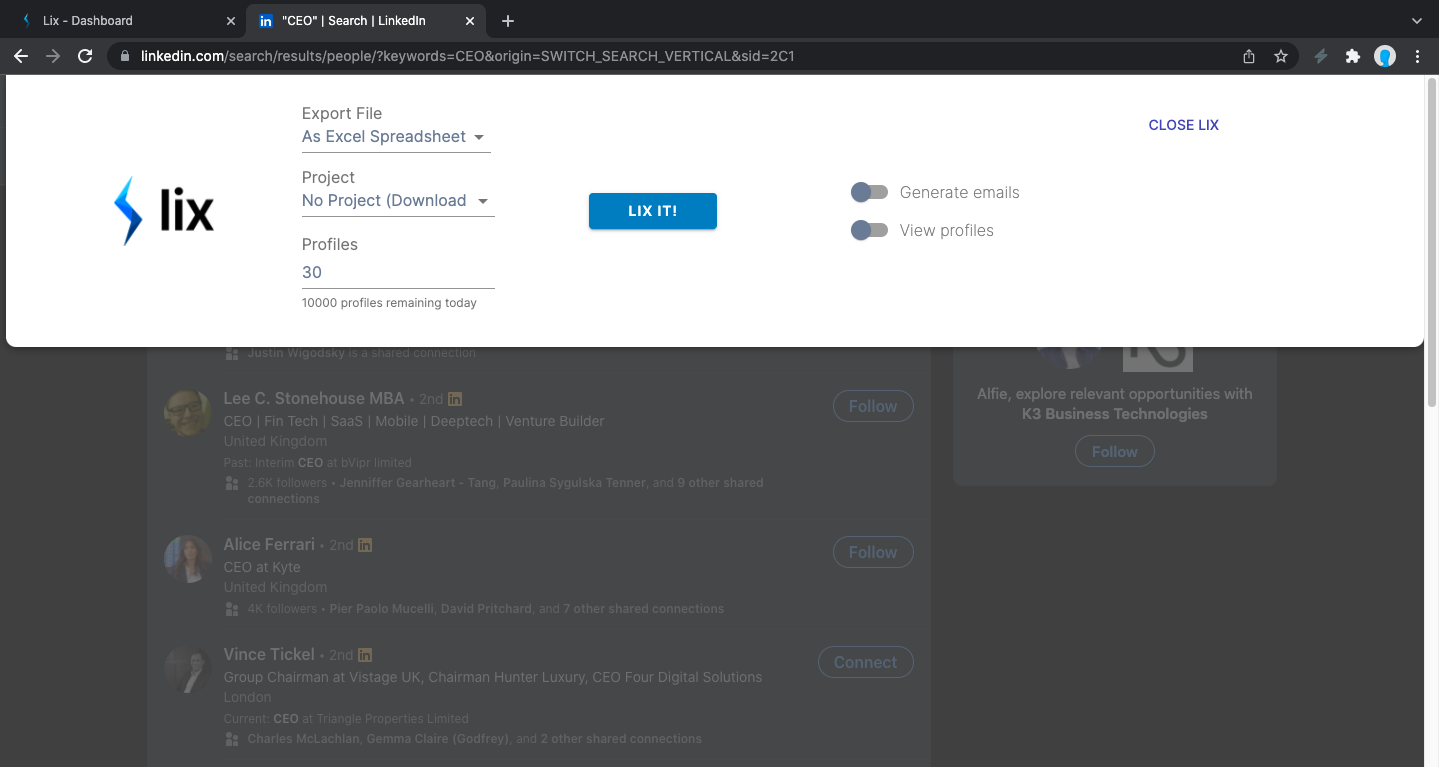
Task: Click the "Generate emails" label
Action: [x=960, y=192]
